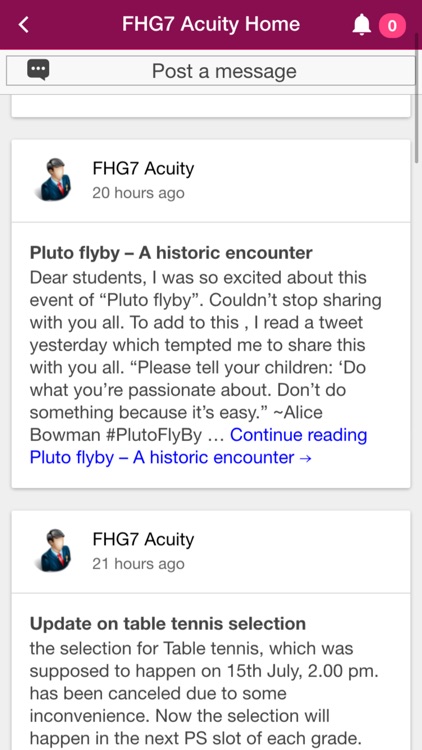The width and height of the screenshot is (422, 750).
Task: Open the Post a message field
Action: (211, 71)
